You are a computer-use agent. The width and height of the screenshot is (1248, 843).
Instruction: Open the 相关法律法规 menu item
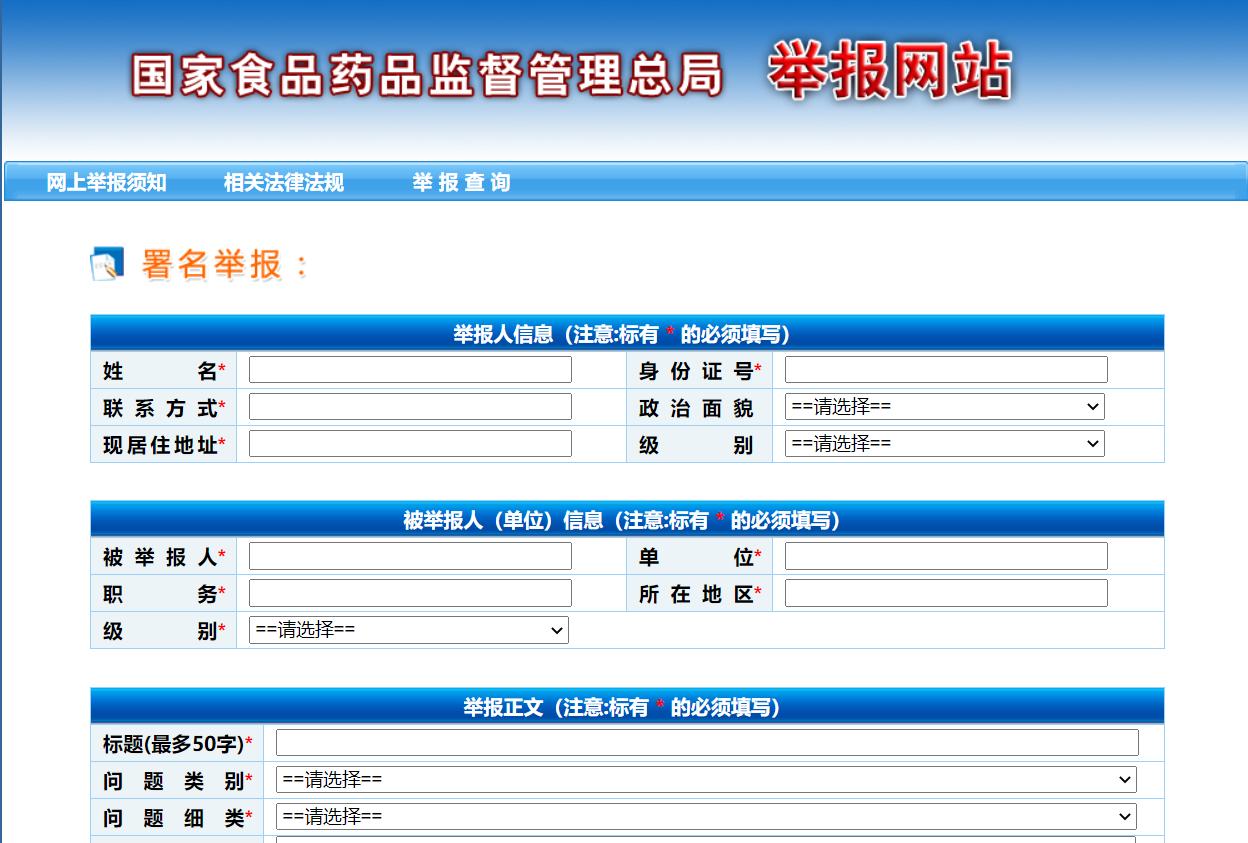(x=284, y=183)
